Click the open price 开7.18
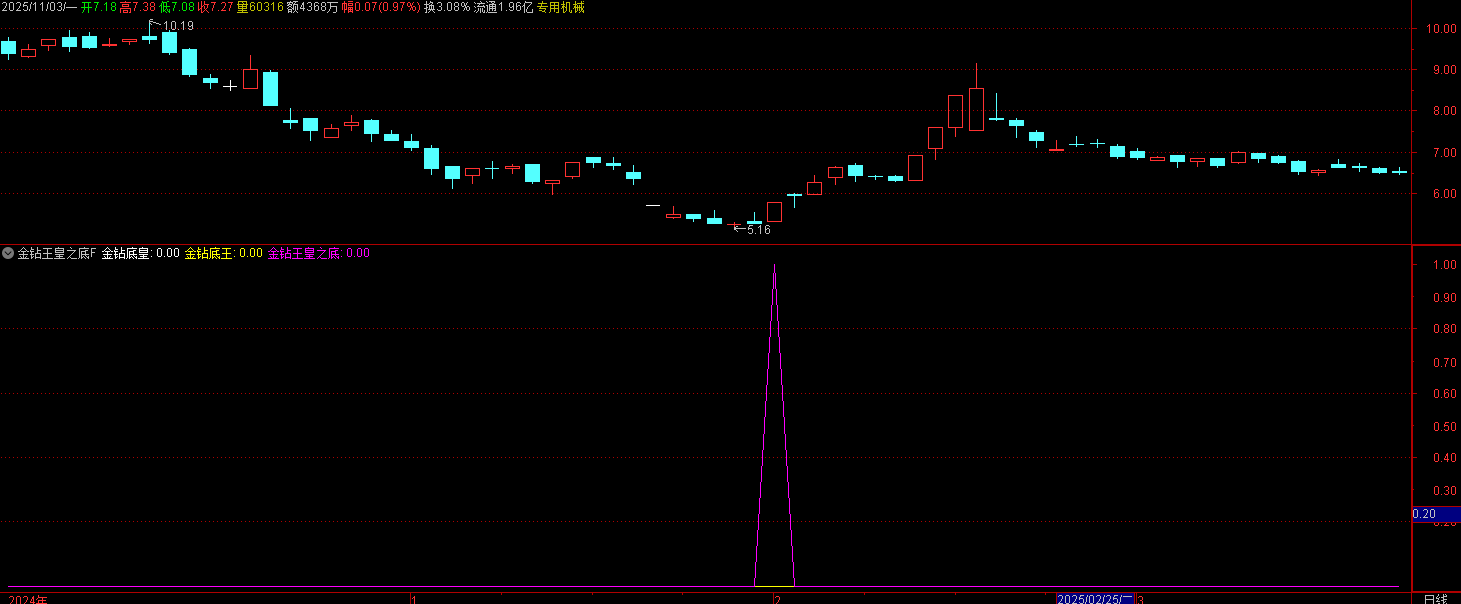The image size is (1461, 604). (x=98, y=7)
